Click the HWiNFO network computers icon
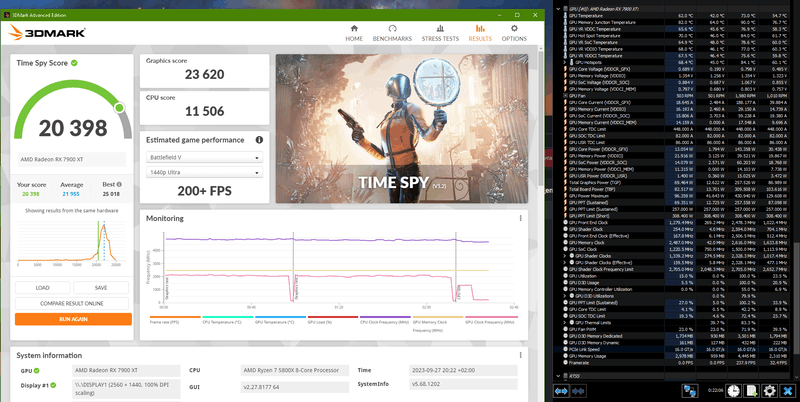Viewport: 800px width, 402px height. click(691, 391)
